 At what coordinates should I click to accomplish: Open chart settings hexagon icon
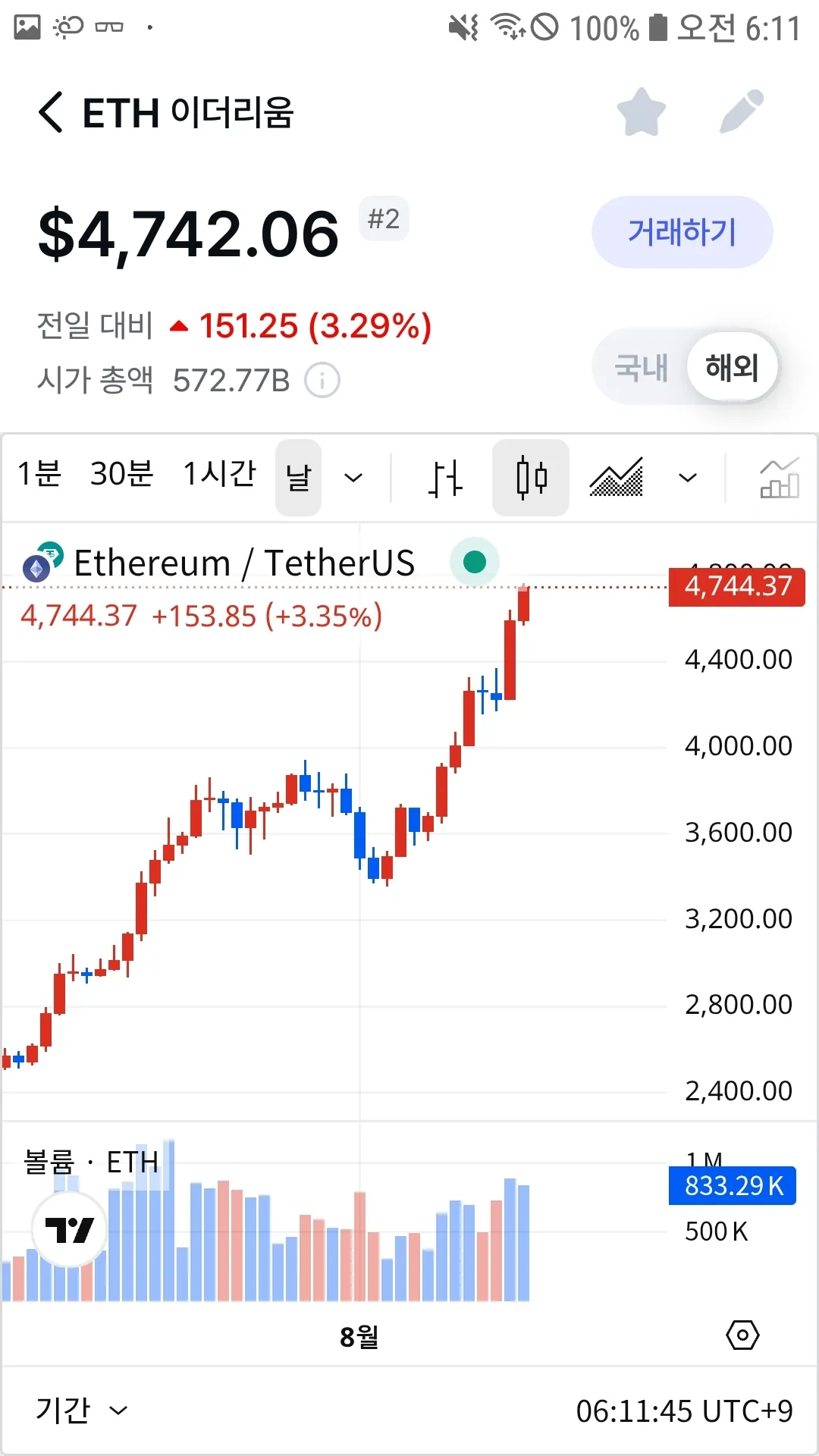pyautogui.click(x=742, y=1335)
